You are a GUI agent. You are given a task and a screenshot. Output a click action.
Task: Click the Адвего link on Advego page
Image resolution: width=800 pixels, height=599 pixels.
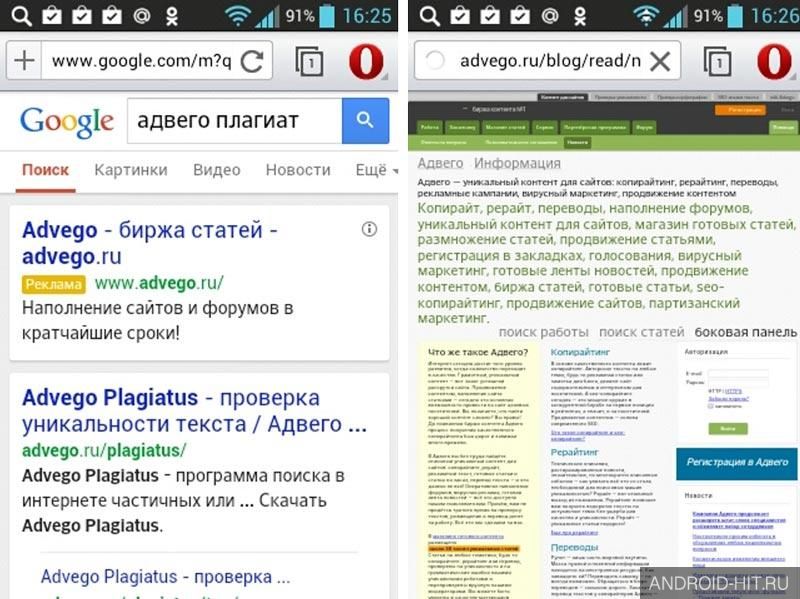440,163
